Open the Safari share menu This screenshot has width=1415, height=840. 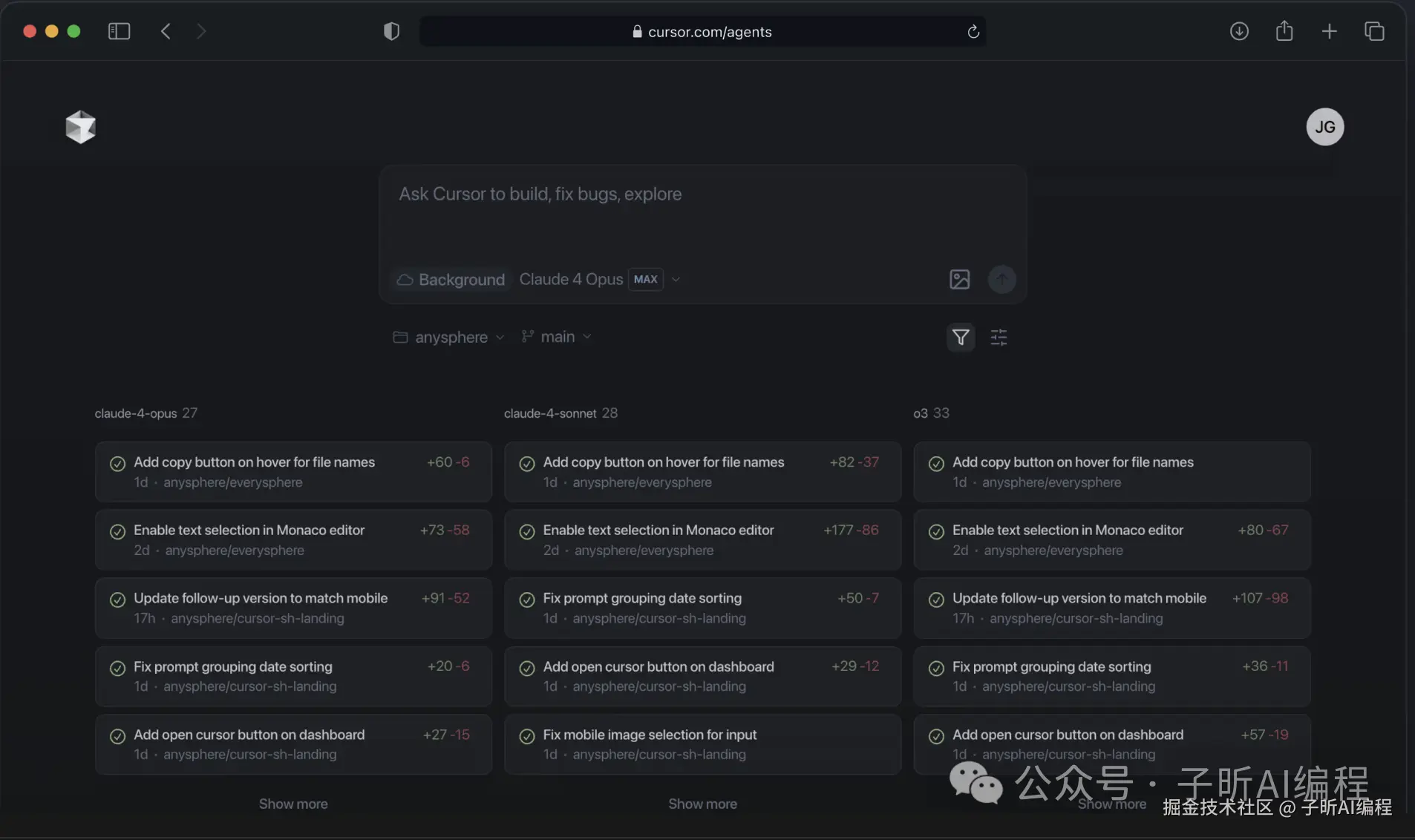click(1284, 31)
